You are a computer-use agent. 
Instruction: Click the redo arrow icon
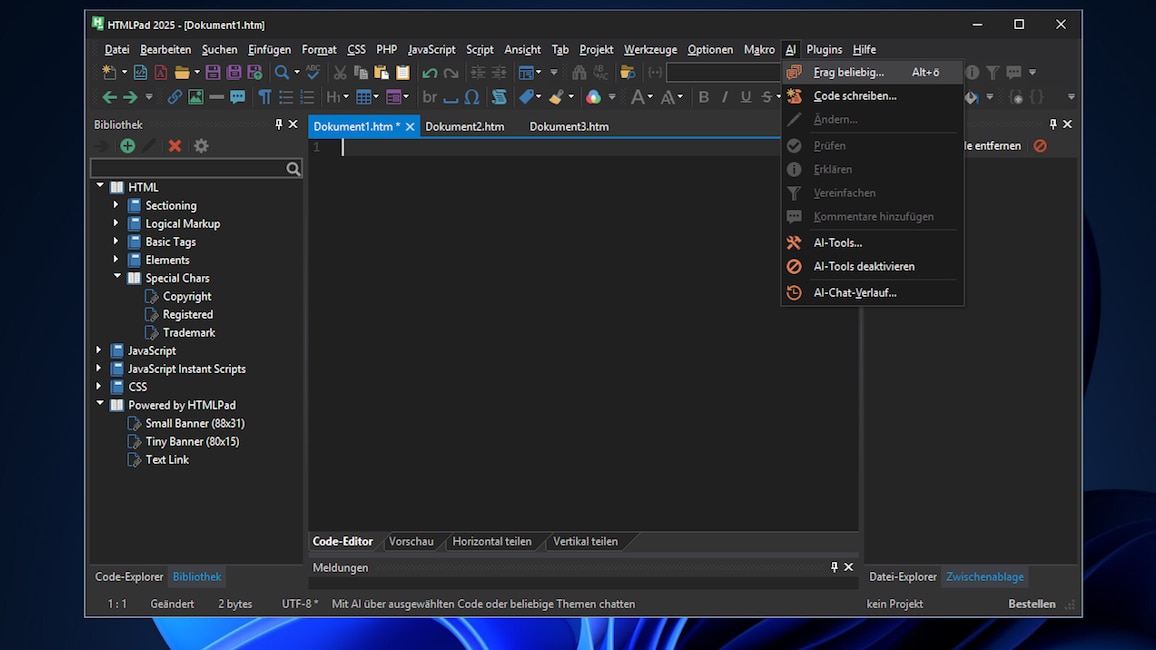click(450, 72)
